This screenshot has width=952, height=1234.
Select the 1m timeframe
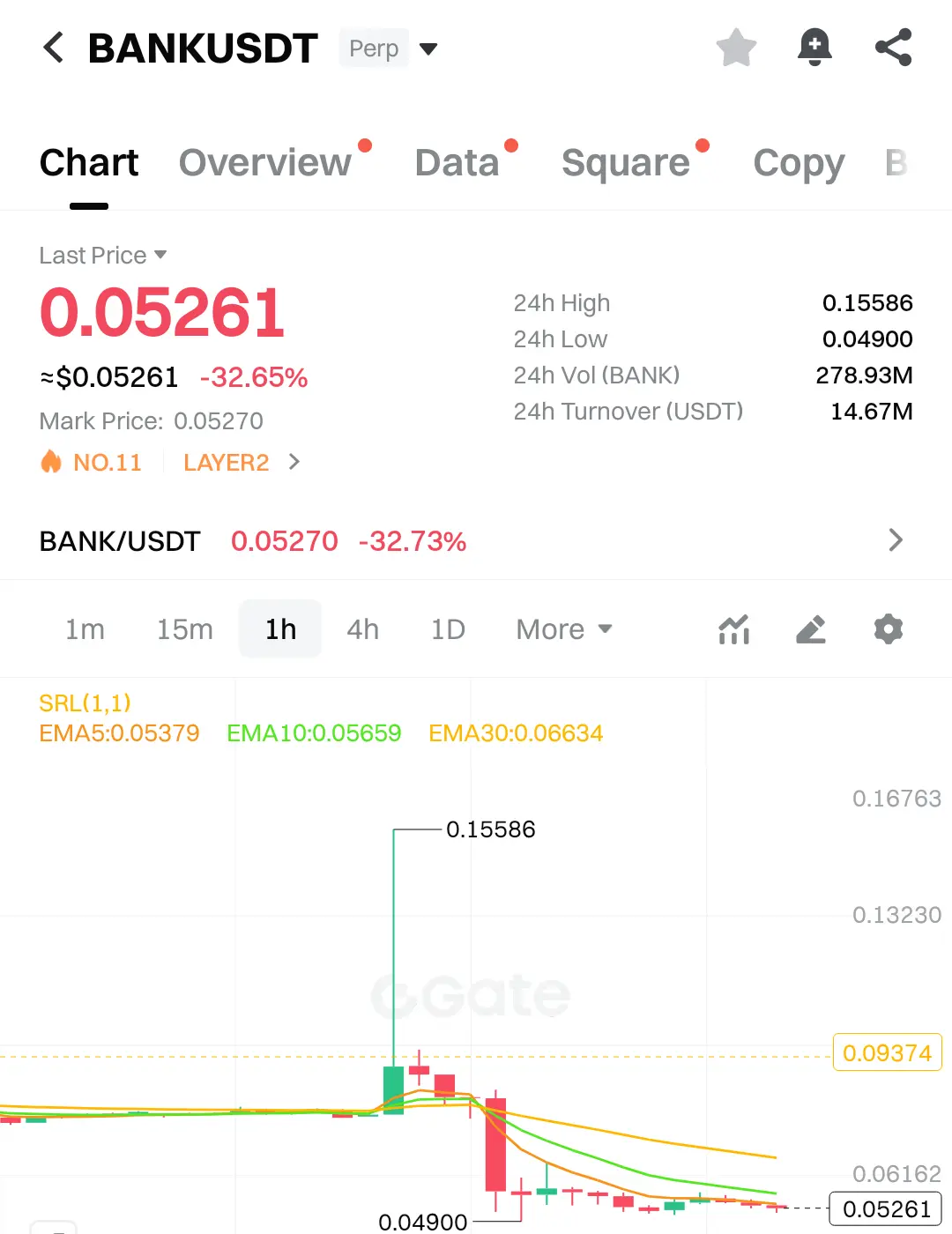tap(85, 629)
